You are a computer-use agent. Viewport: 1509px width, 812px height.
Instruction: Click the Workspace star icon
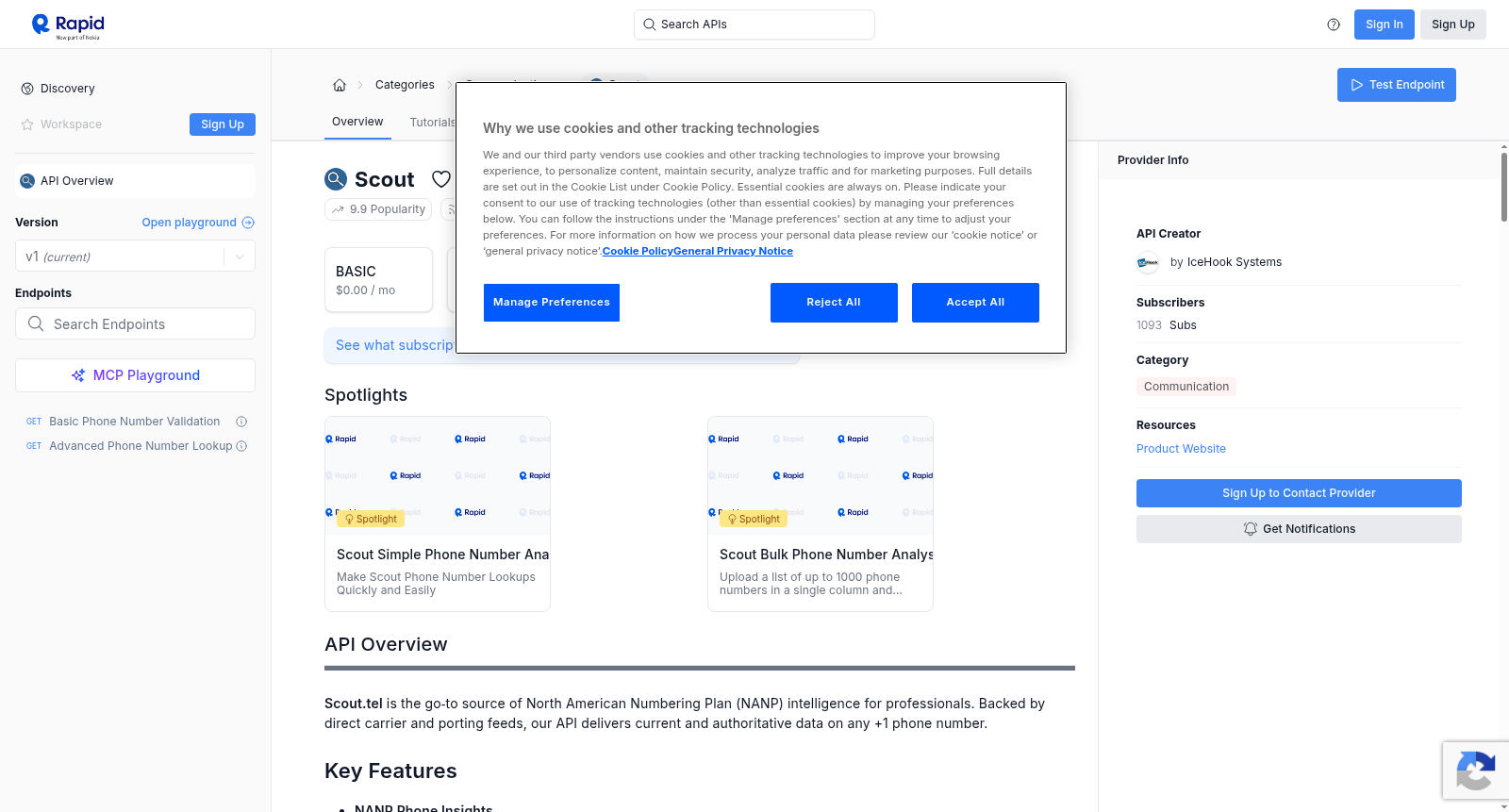coord(27,124)
